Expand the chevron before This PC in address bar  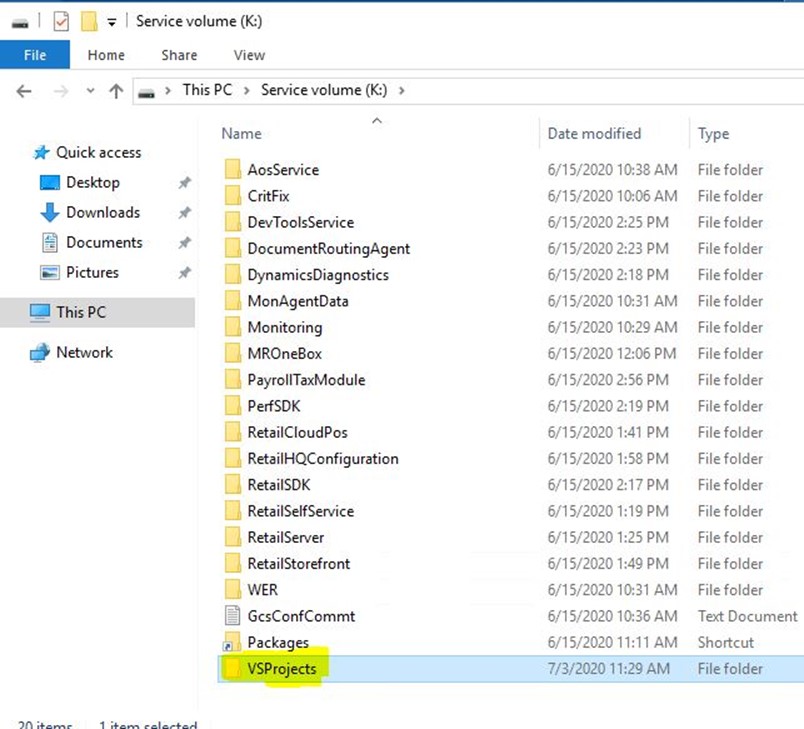(x=168, y=91)
